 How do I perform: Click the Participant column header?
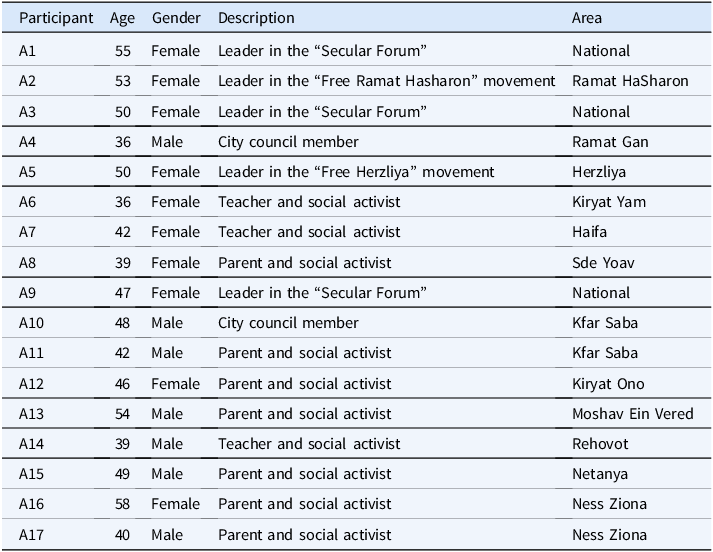tap(56, 18)
